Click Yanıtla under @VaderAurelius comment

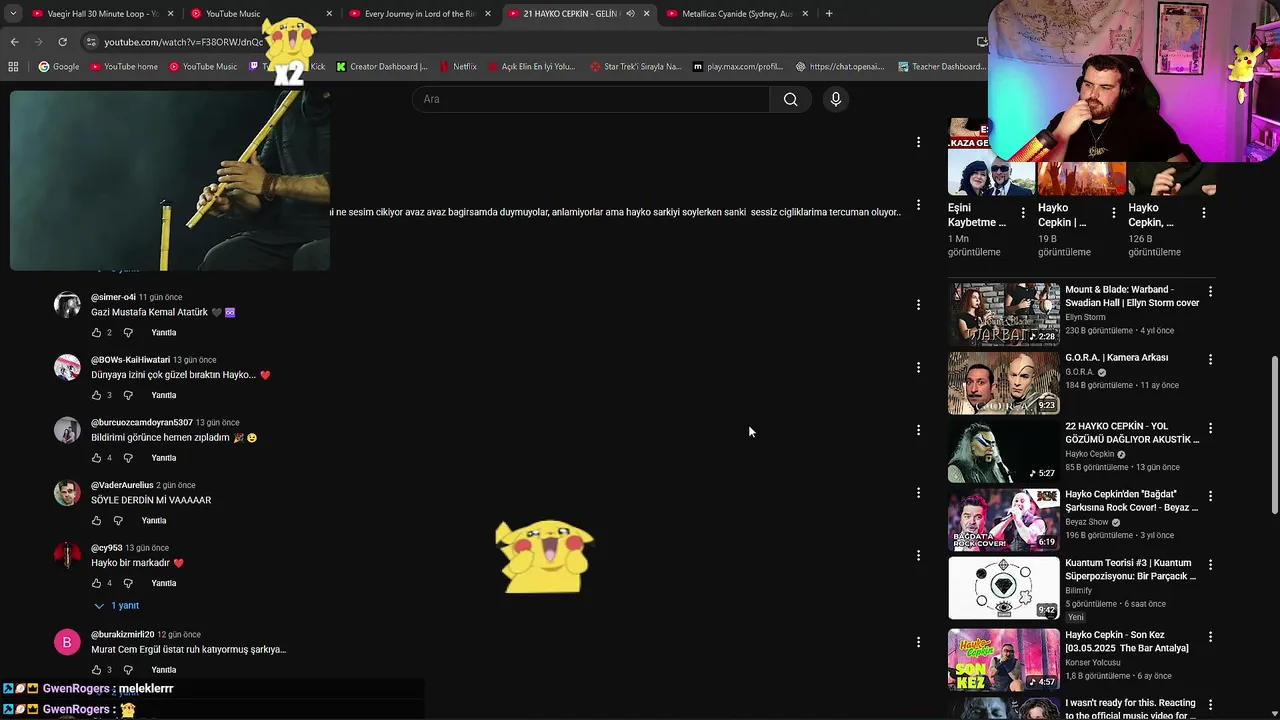pos(154,521)
